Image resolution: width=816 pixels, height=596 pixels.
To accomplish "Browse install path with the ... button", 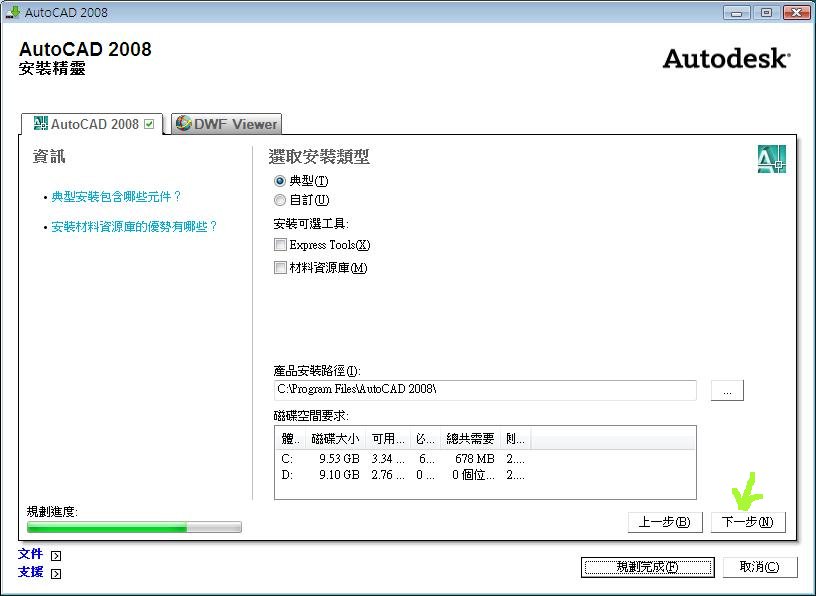I will [x=727, y=390].
